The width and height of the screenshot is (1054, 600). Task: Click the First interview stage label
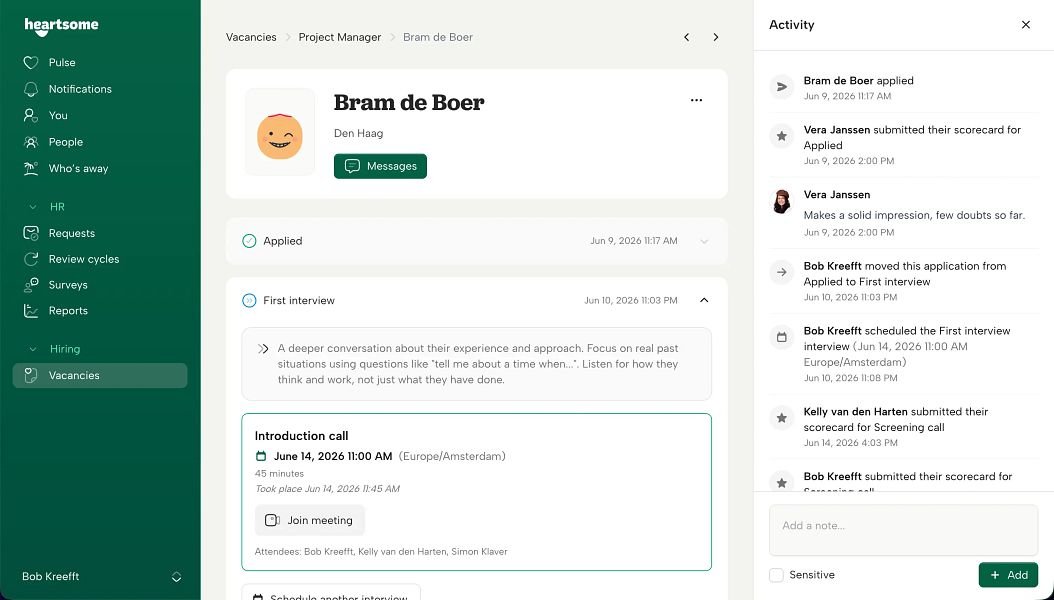[298, 300]
